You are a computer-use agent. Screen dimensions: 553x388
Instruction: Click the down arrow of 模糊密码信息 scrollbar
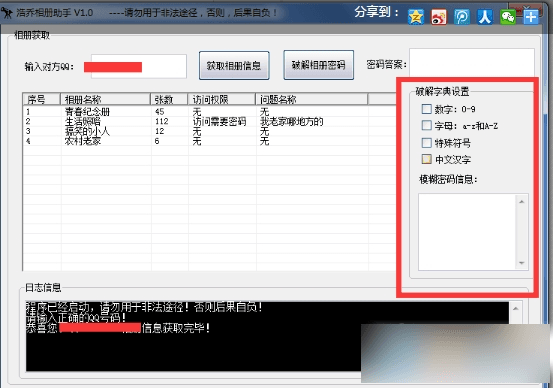pyautogui.click(x=522, y=263)
